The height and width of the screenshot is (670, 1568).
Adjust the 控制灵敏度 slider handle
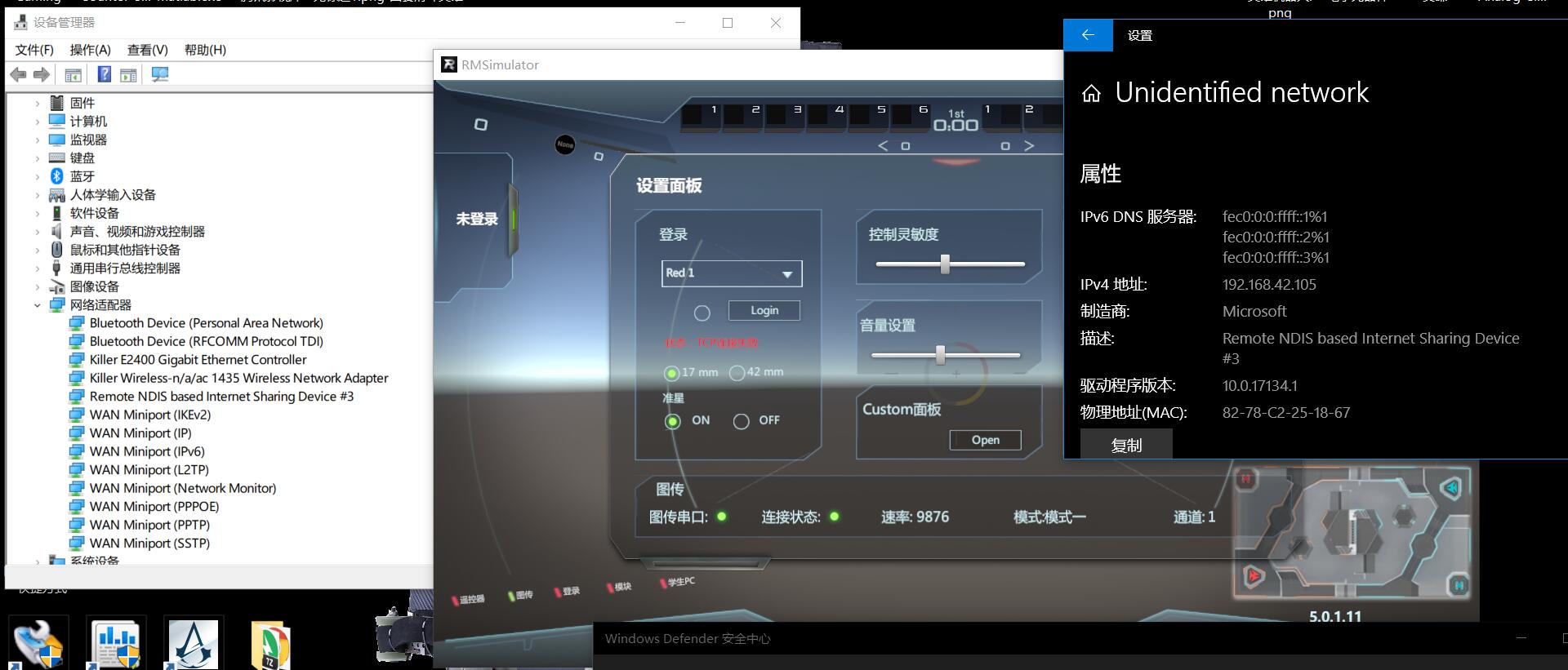(945, 264)
